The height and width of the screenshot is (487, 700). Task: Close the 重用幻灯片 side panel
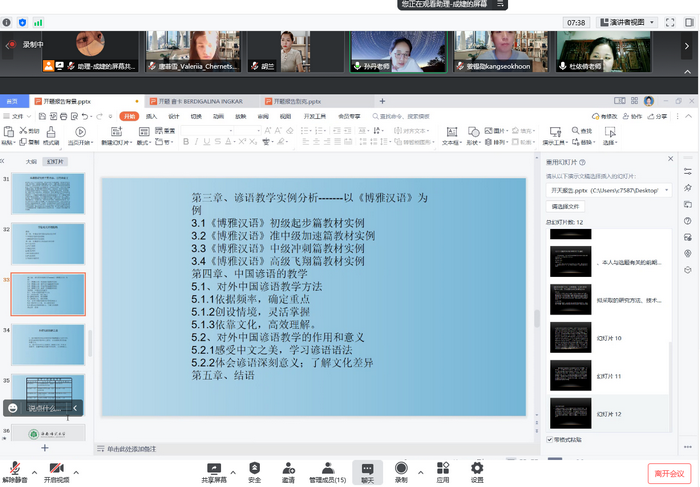point(669,160)
